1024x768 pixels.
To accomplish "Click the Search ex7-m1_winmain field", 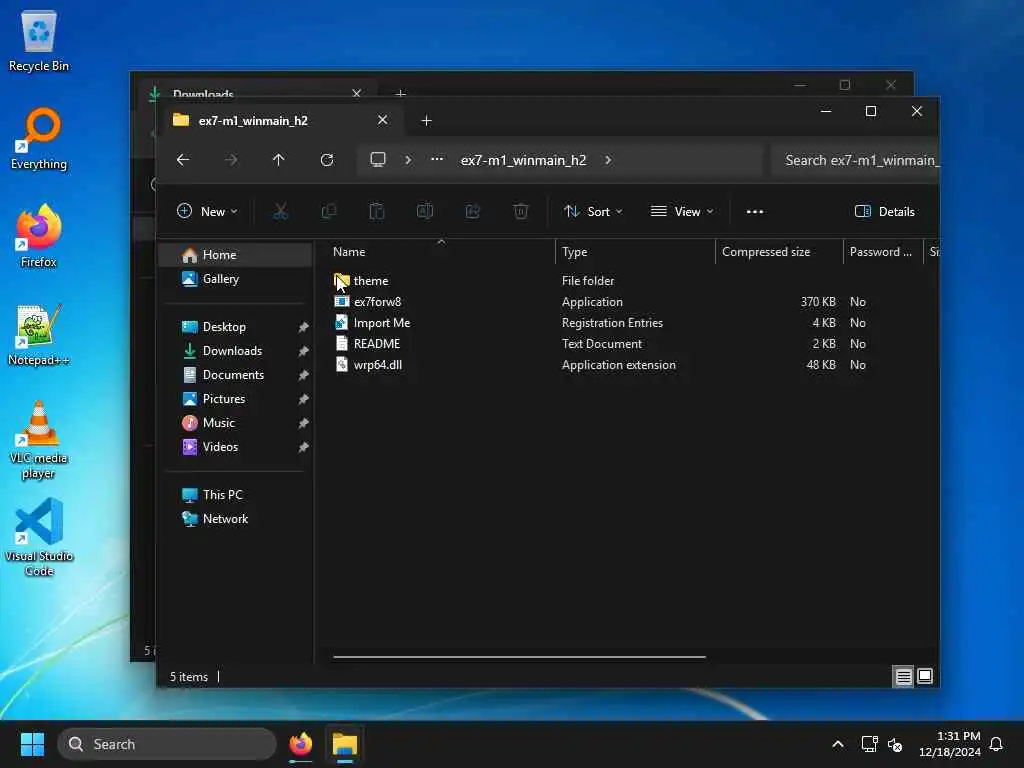I will 856,161.
